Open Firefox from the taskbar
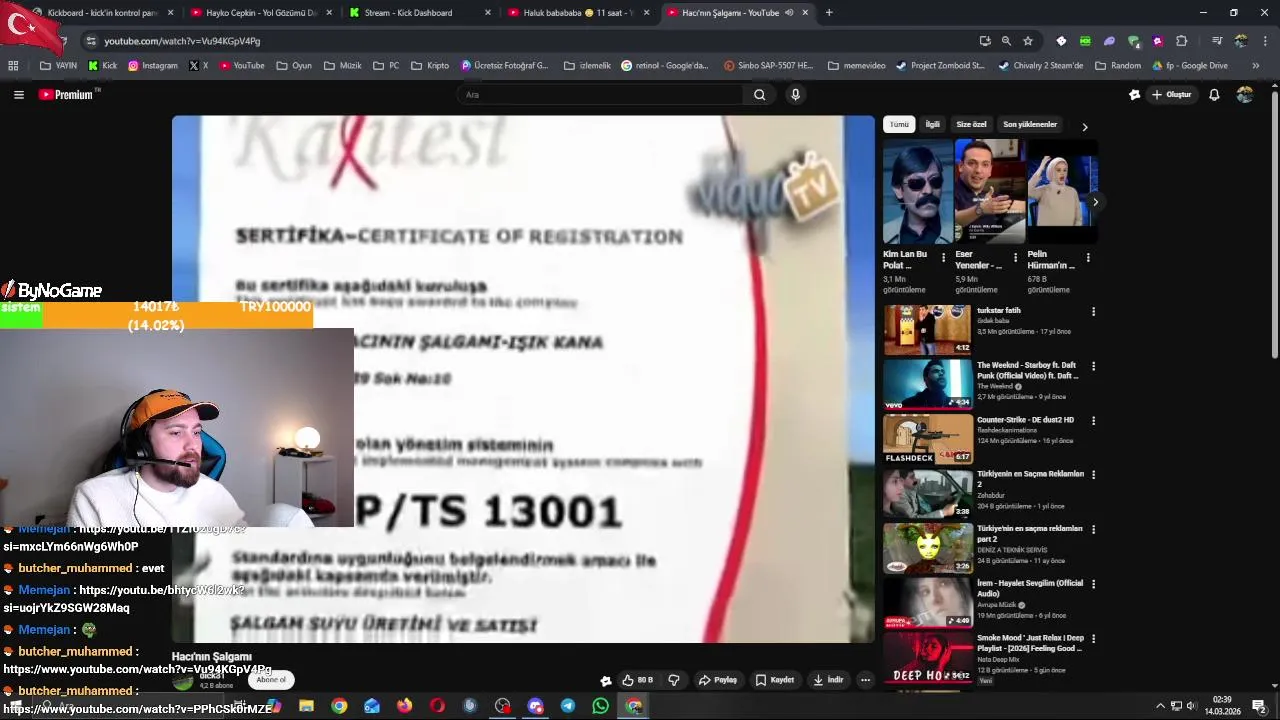 click(404, 706)
